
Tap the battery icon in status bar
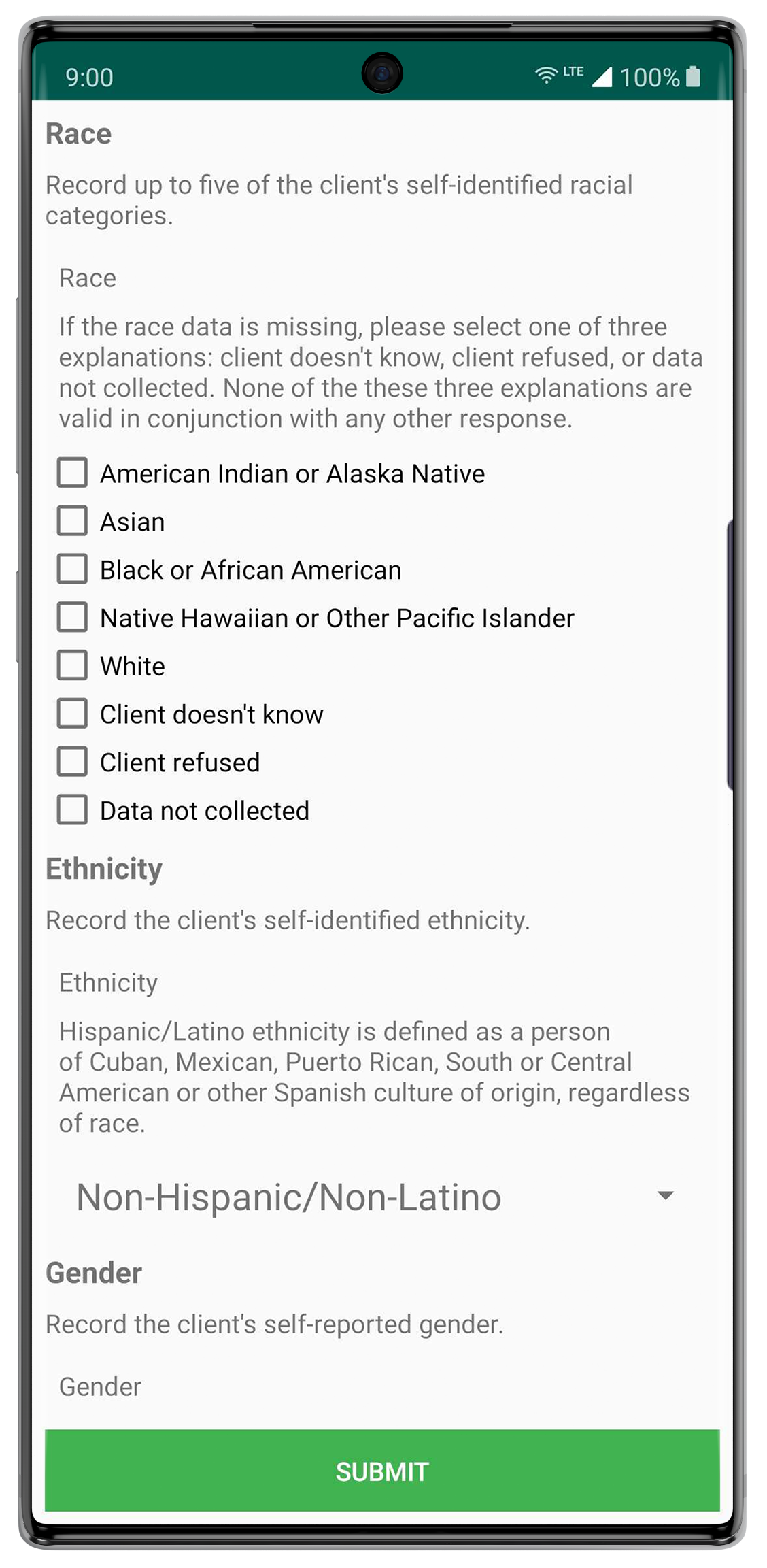tap(693, 76)
